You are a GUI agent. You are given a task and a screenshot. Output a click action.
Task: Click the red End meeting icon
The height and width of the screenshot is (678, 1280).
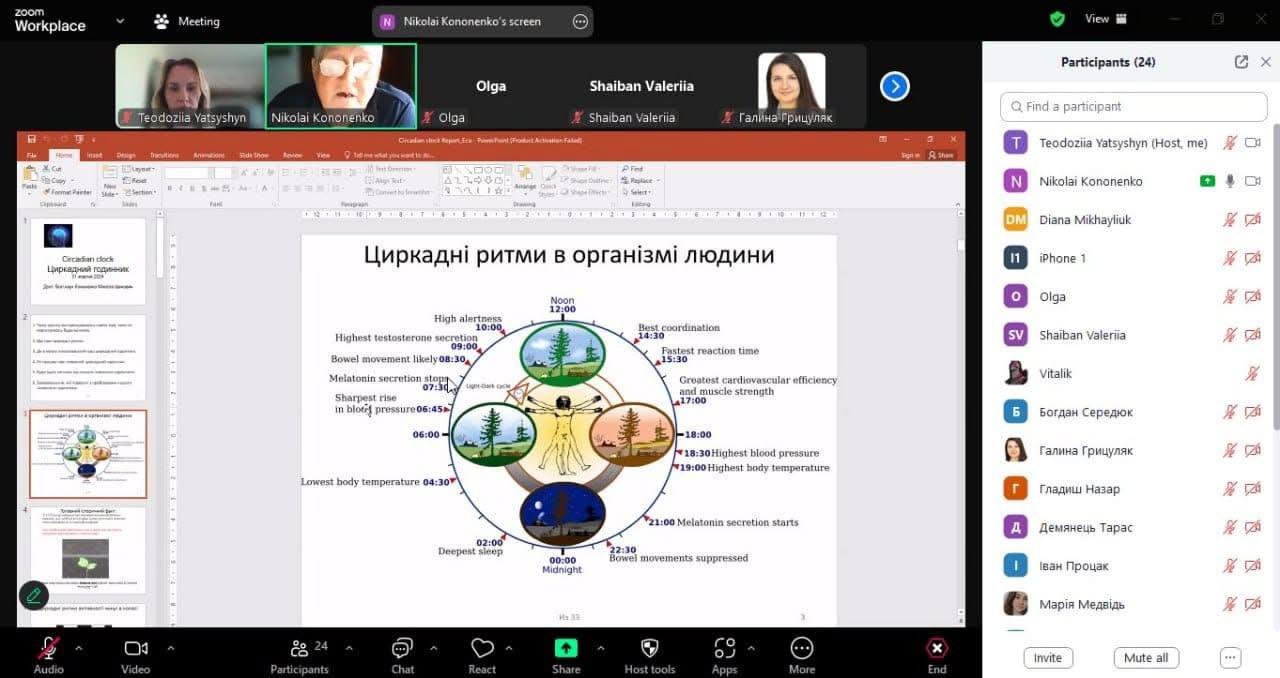click(x=936, y=649)
